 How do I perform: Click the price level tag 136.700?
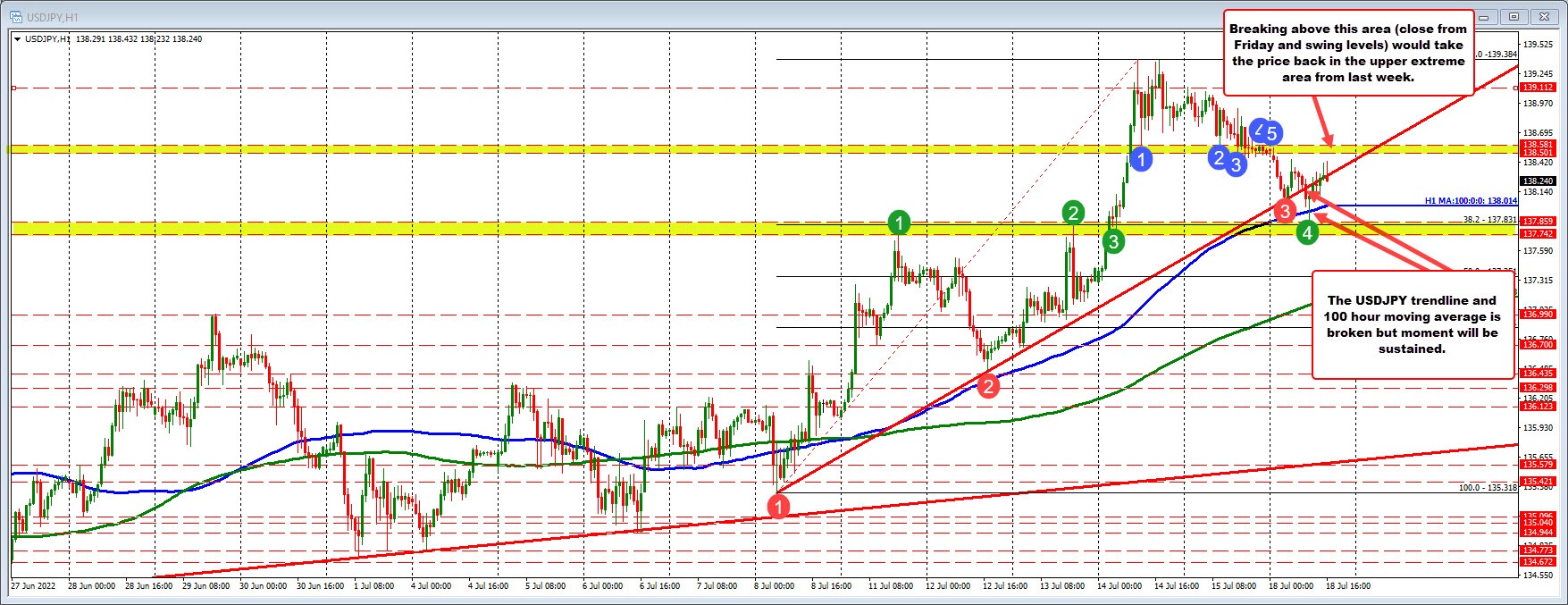[1539, 345]
